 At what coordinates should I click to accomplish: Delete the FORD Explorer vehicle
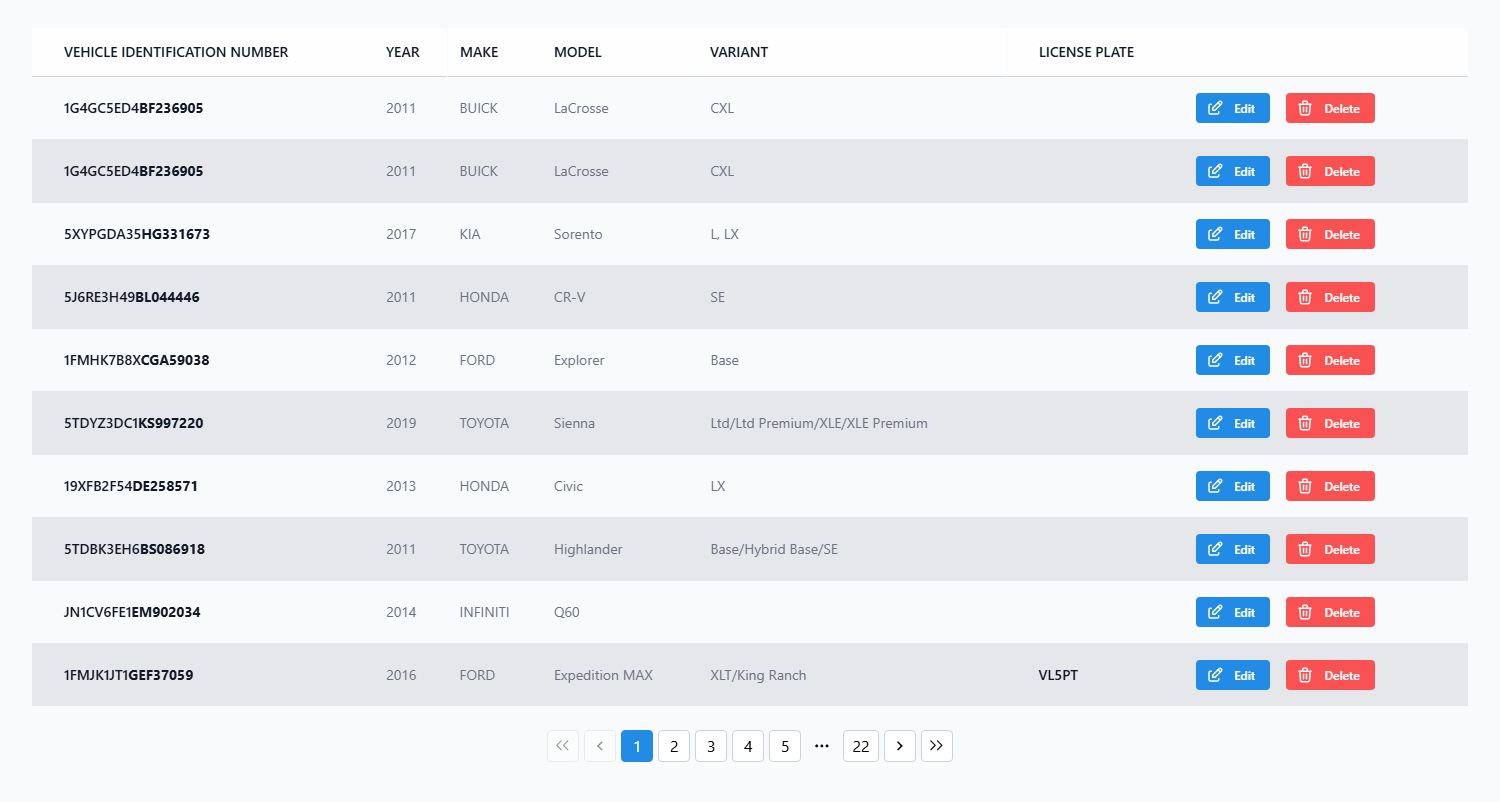click(x=1330, y=360)
